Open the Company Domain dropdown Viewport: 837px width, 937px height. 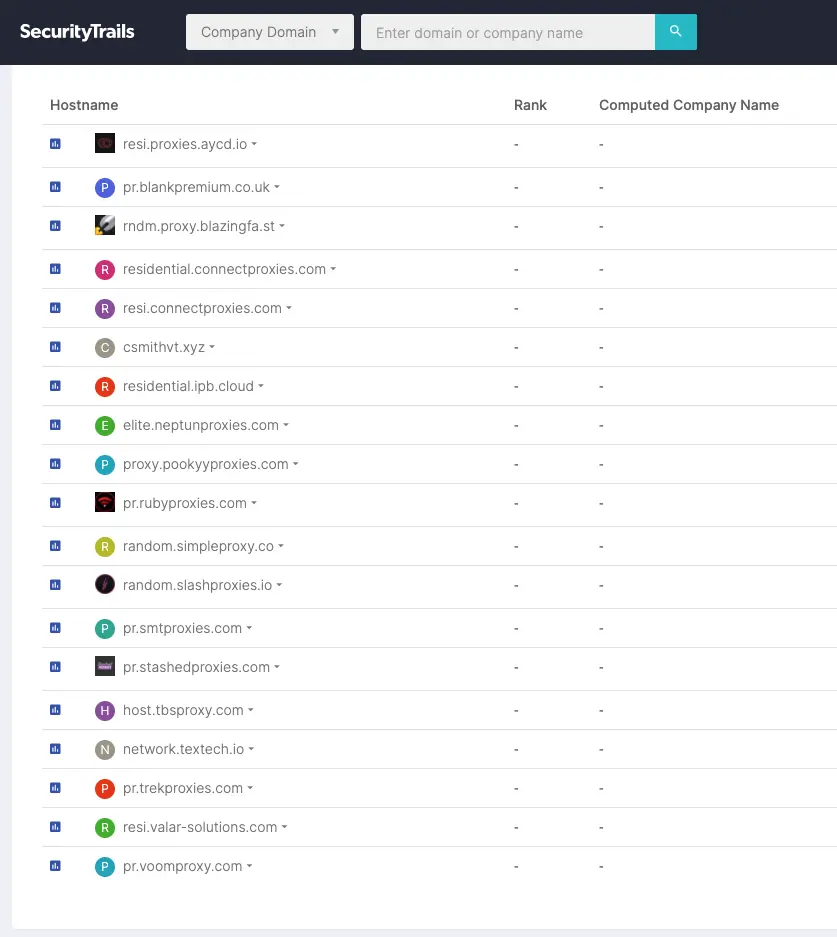268,31
